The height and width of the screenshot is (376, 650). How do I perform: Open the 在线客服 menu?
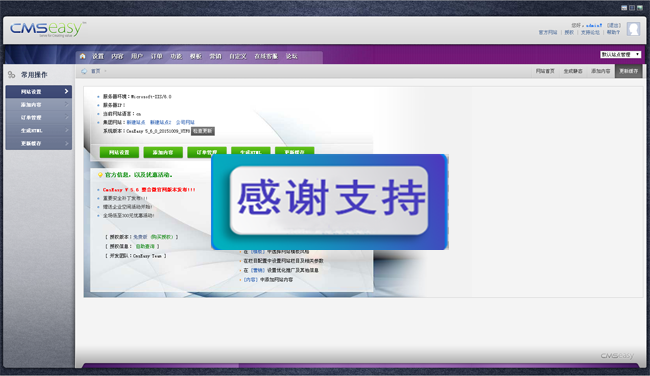(266, 56)
